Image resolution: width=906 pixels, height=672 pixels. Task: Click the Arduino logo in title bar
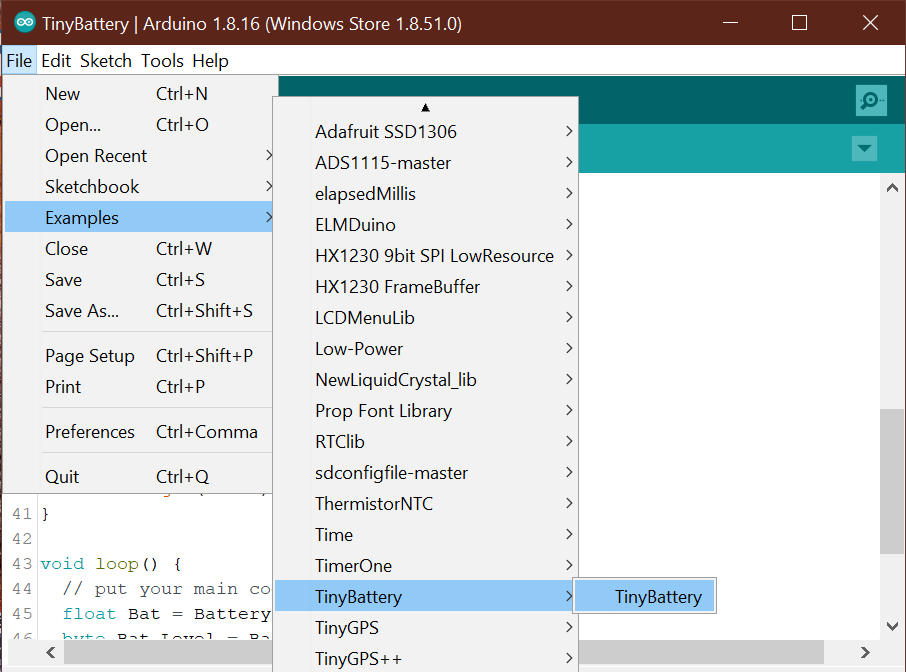click(x=24, y=23)
